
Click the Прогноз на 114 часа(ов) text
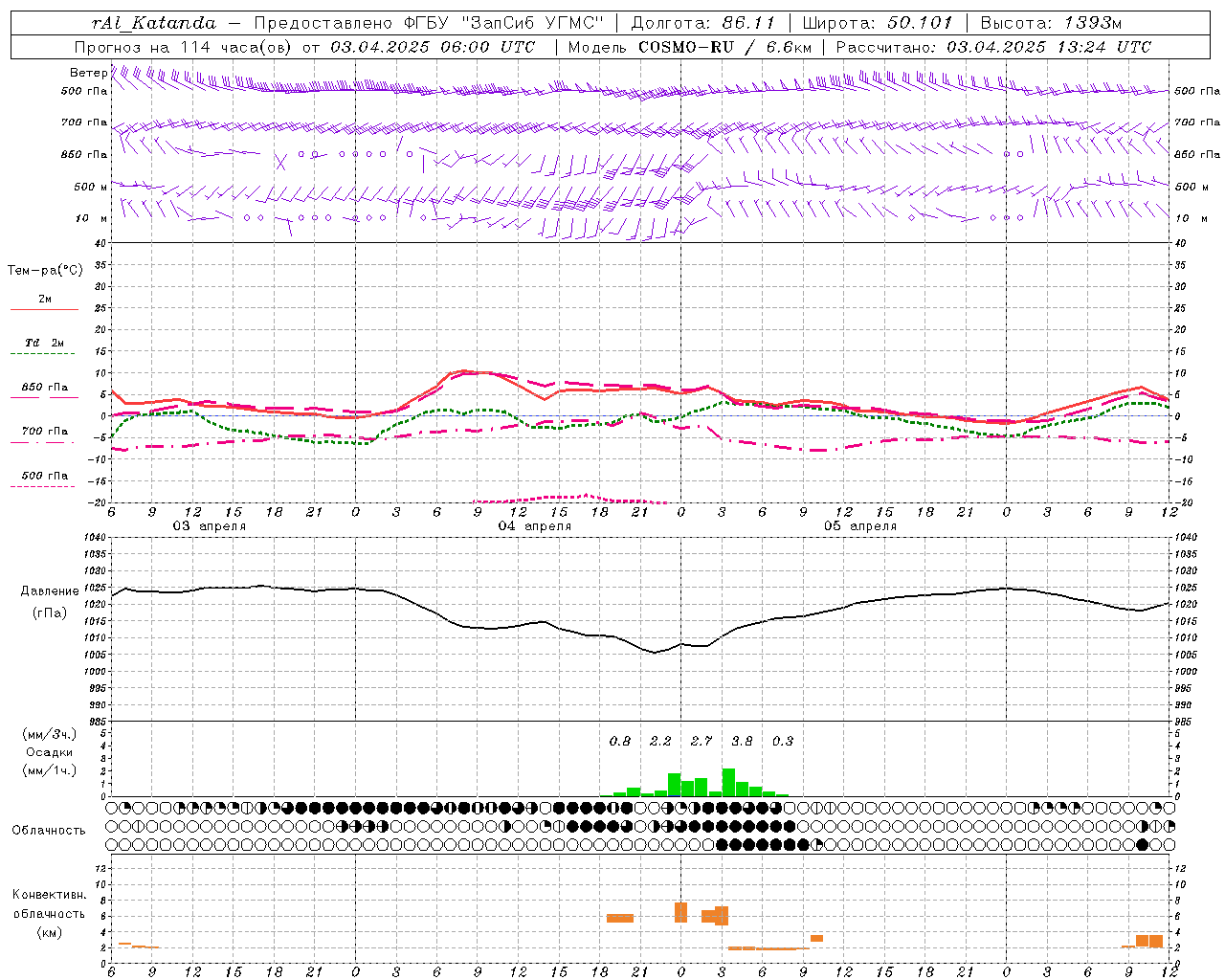[x=184, y=47]
